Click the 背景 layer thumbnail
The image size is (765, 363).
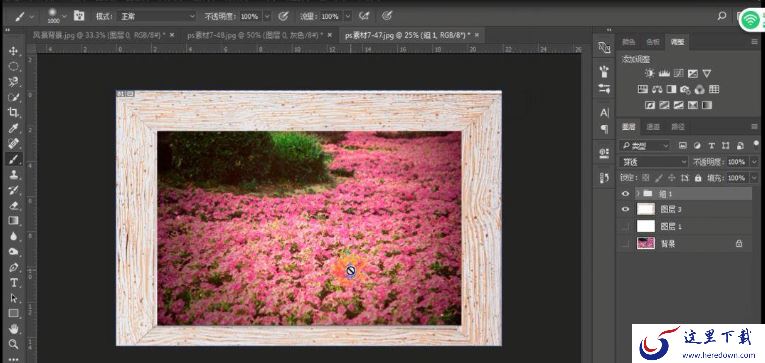click(x=646, y=243)
